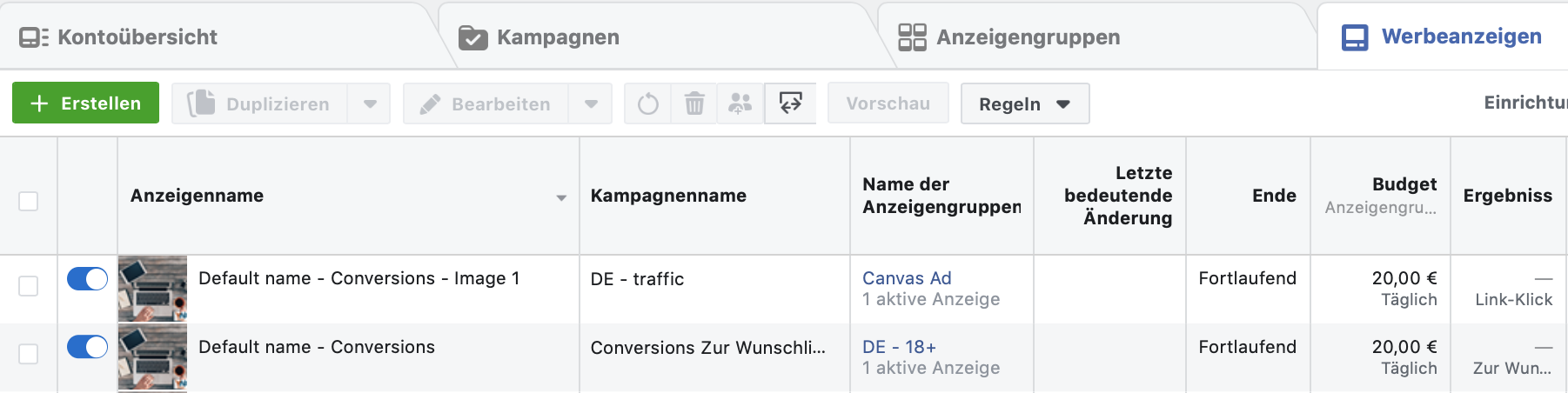
Task: Click the Anzeigengruppen grid icon
Action: (x=912, y=37)
